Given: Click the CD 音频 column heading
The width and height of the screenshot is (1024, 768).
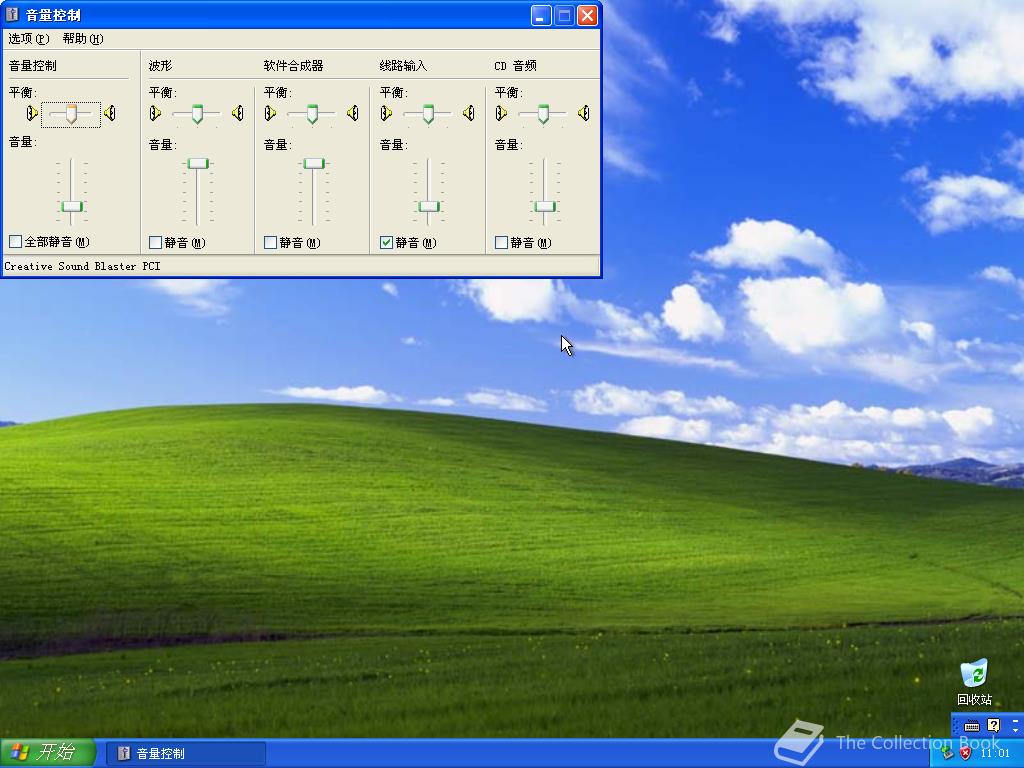Looking at the screenshot, I should (x=515, y=65).
